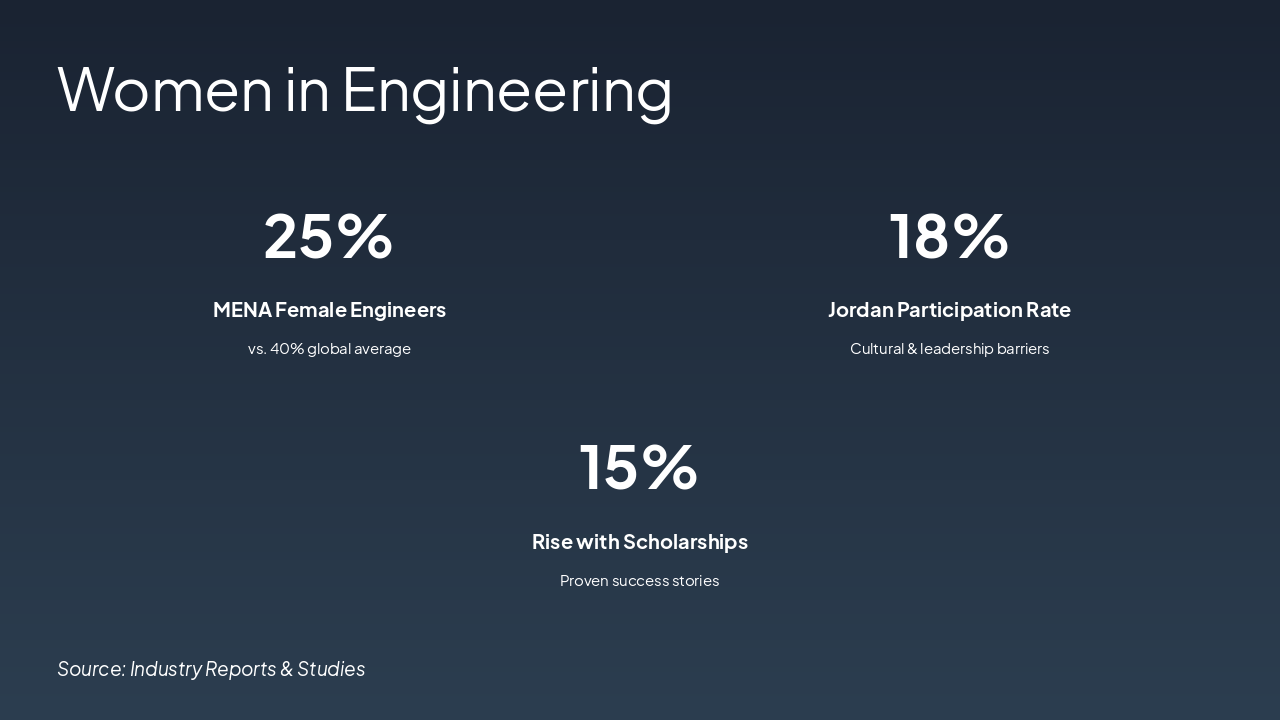
Task: Click the word "MENA" in the first label
Action: coord(242,310)
